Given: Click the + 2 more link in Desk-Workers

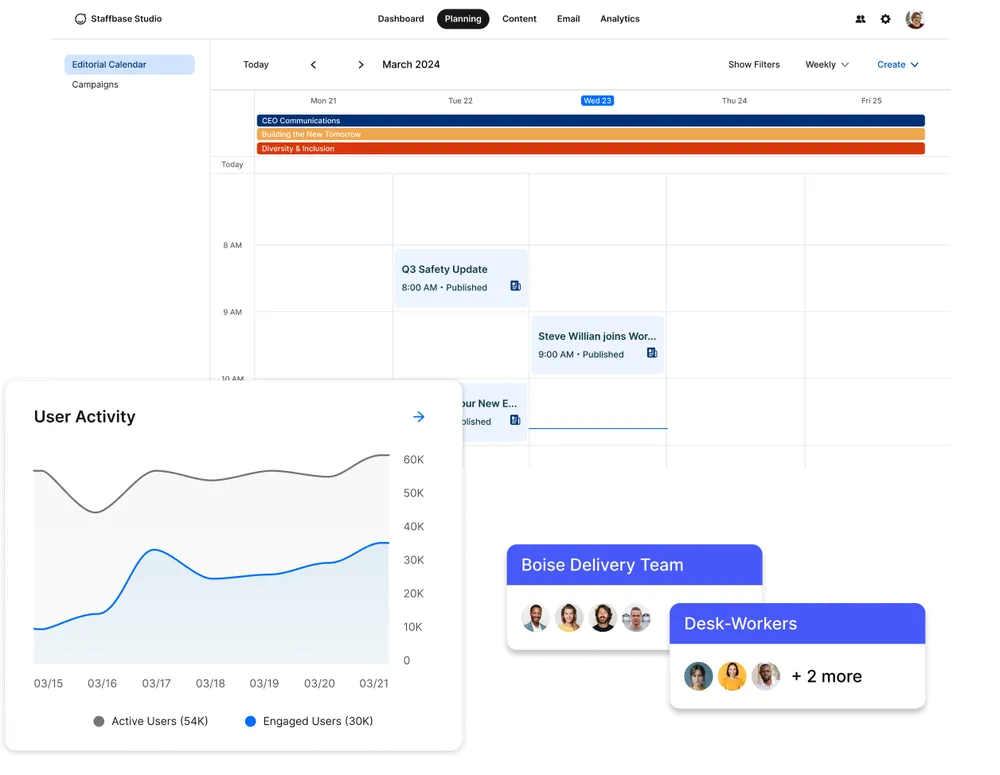Looking at the screenshot, I should [x=827, y=676].
